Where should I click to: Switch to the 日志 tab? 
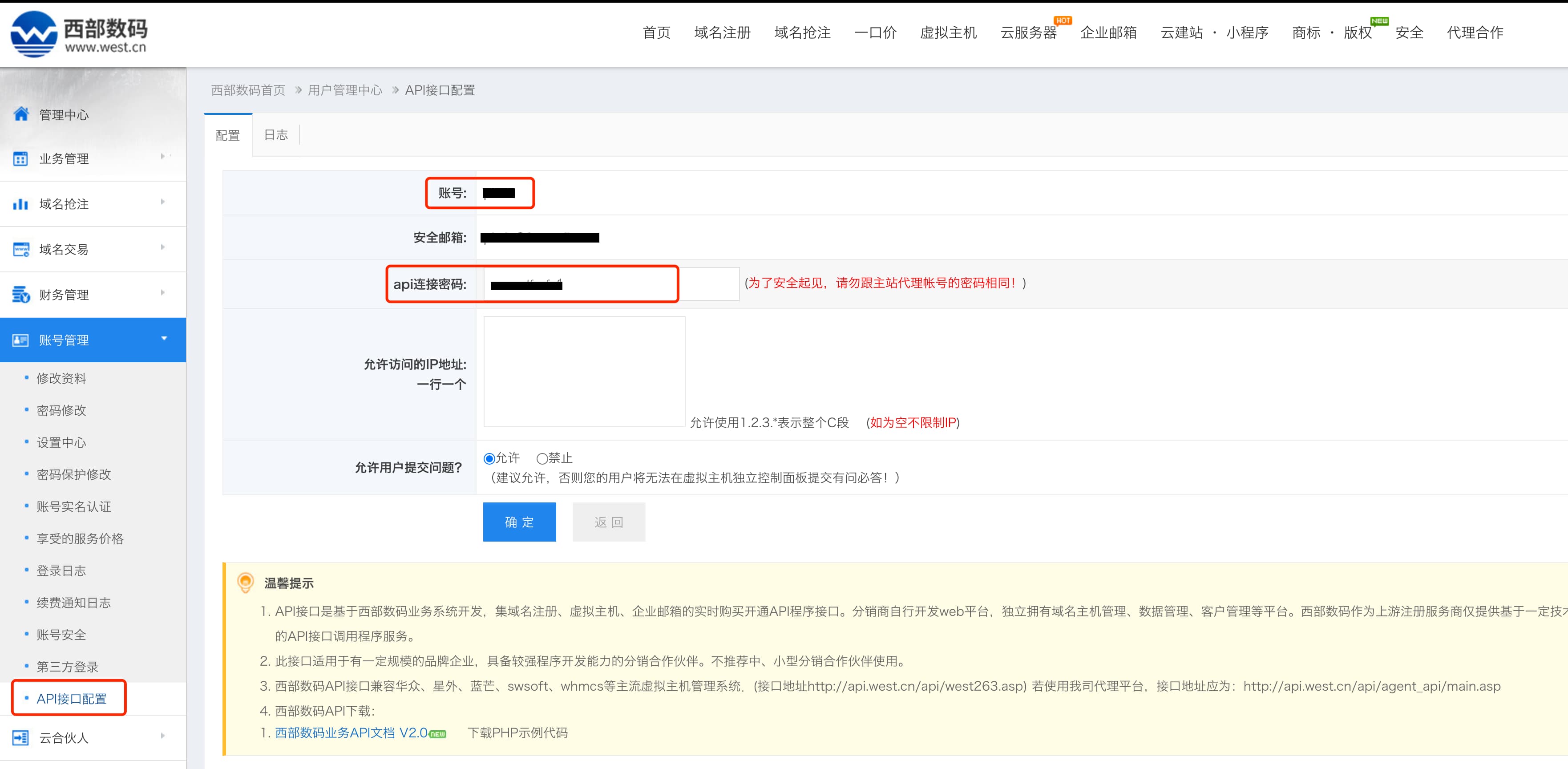pos(276,134)
